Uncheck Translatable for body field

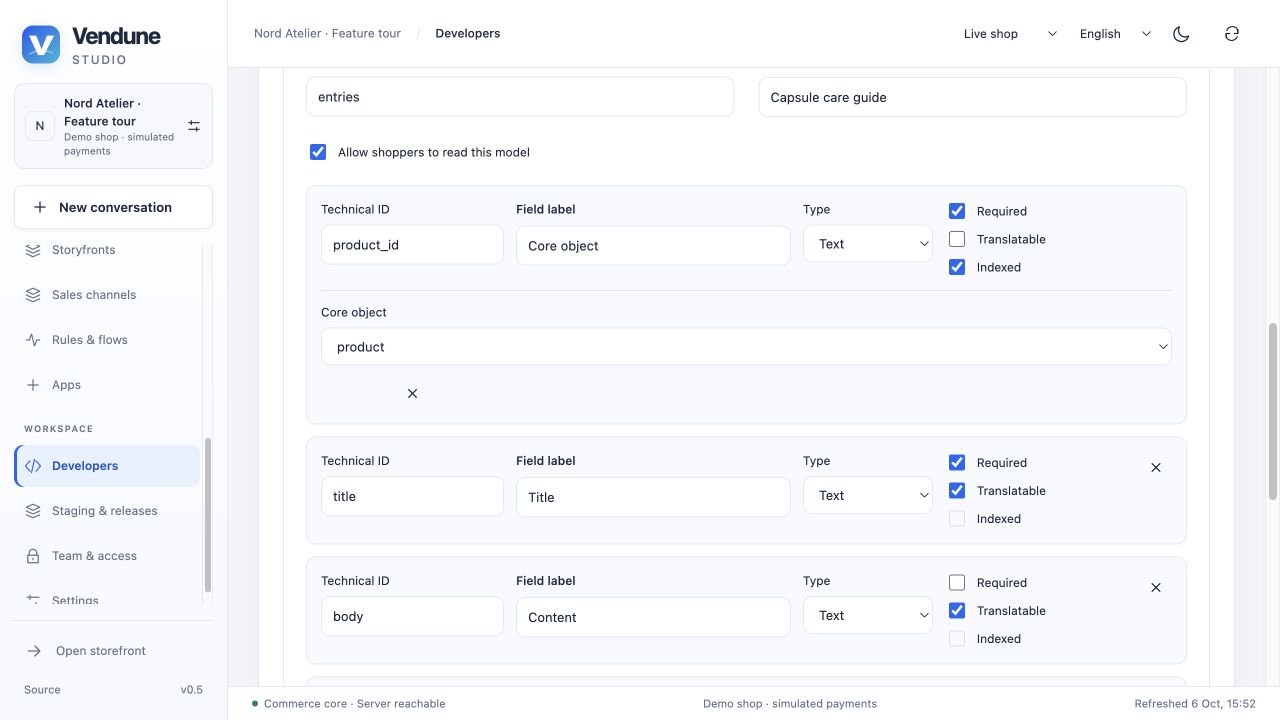[x=957, y=610]
